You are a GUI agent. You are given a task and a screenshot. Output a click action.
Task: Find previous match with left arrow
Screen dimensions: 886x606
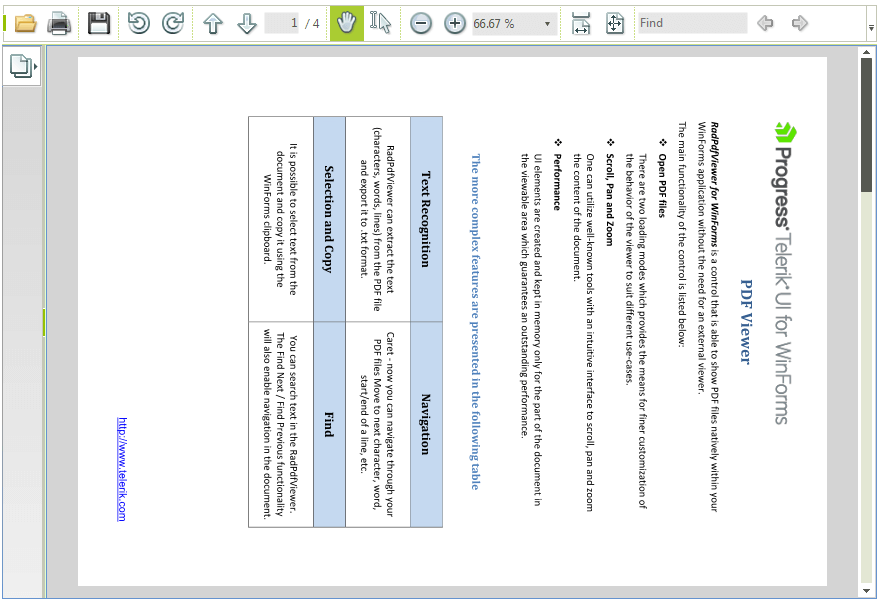coord(766,23)
